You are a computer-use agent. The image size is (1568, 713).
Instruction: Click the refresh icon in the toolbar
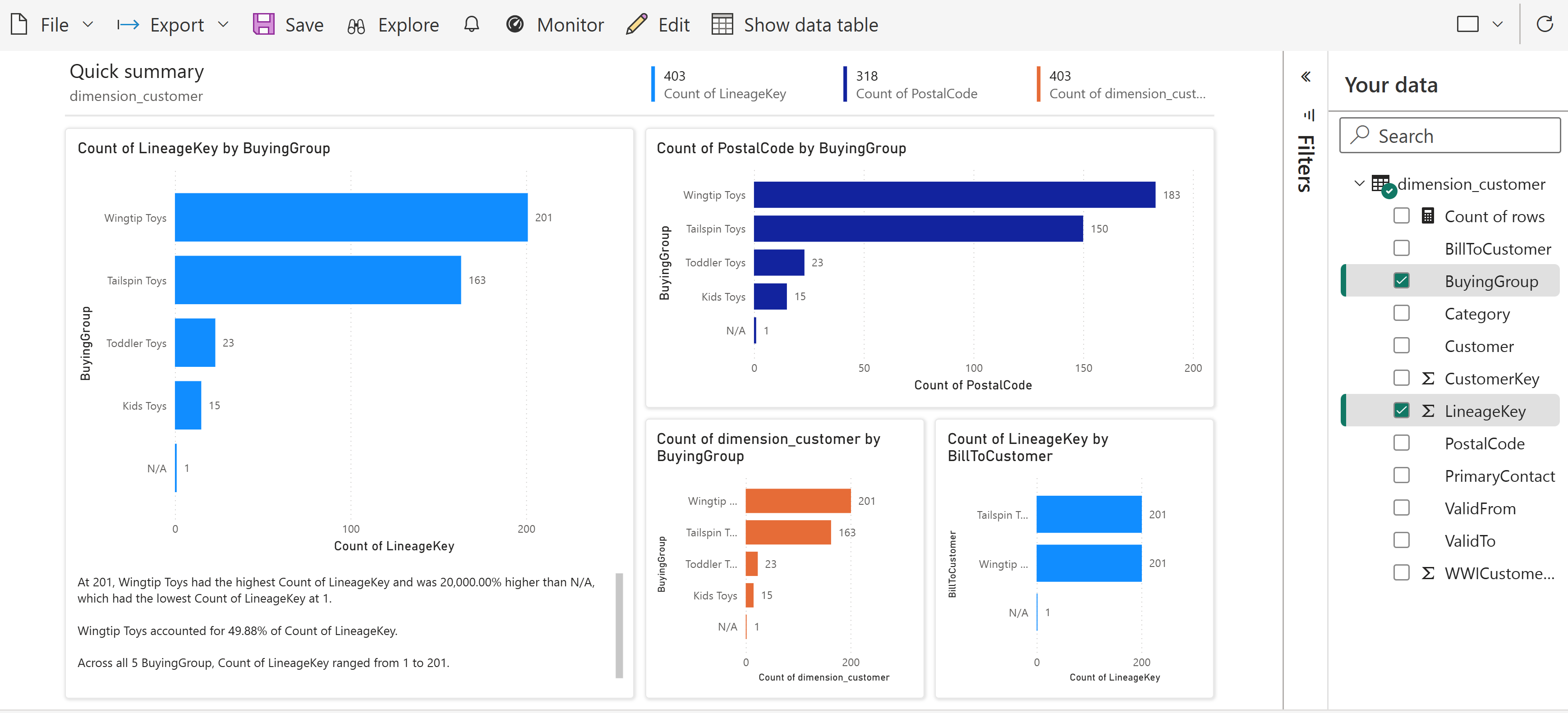click(1544, 24)
